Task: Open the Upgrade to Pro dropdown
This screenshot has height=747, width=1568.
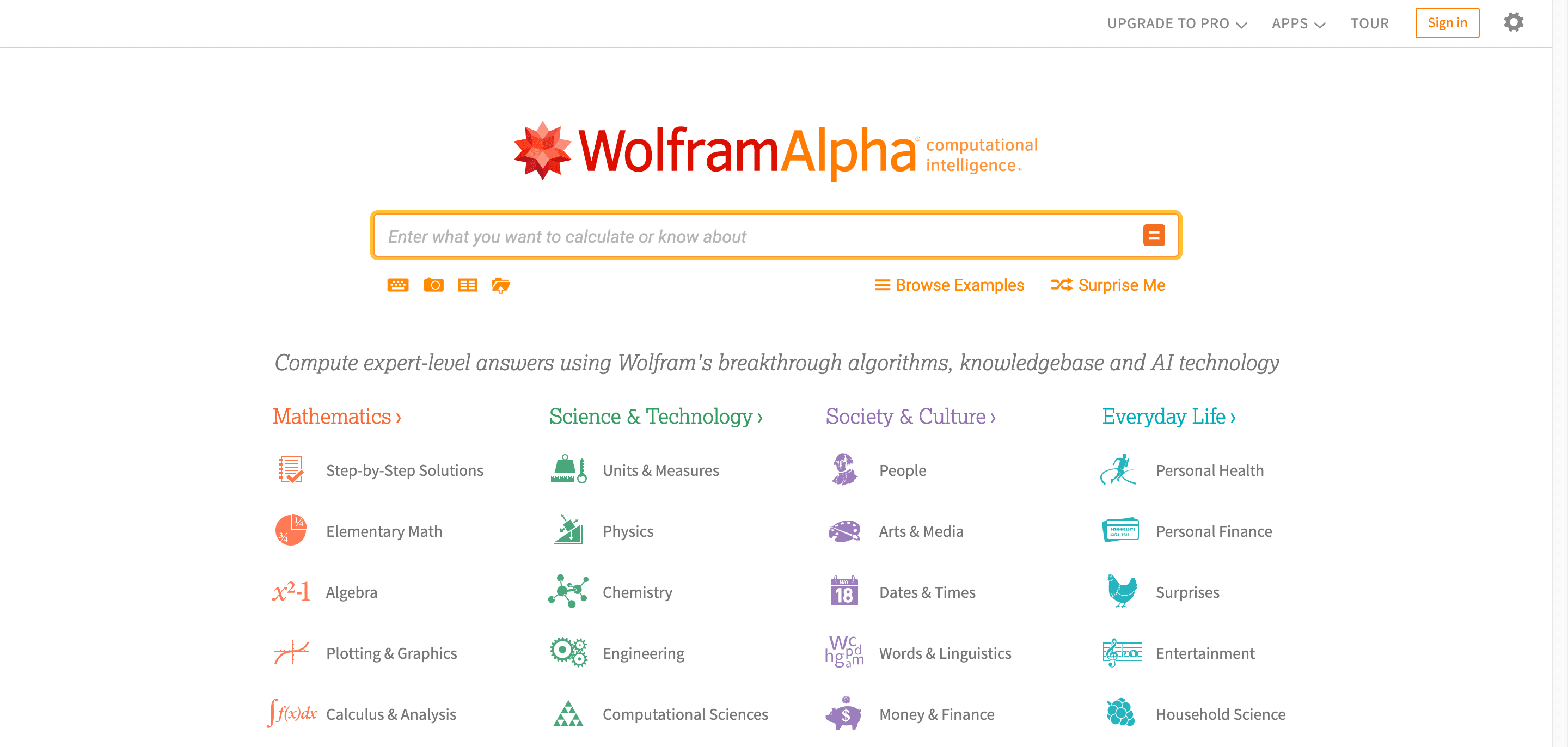Action: point(1177,22)
